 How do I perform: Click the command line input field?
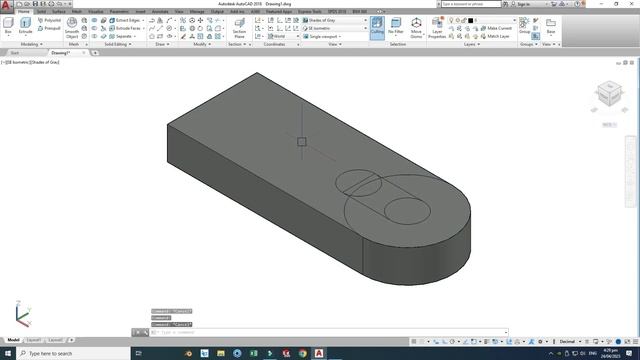click(x=330, y=332)
